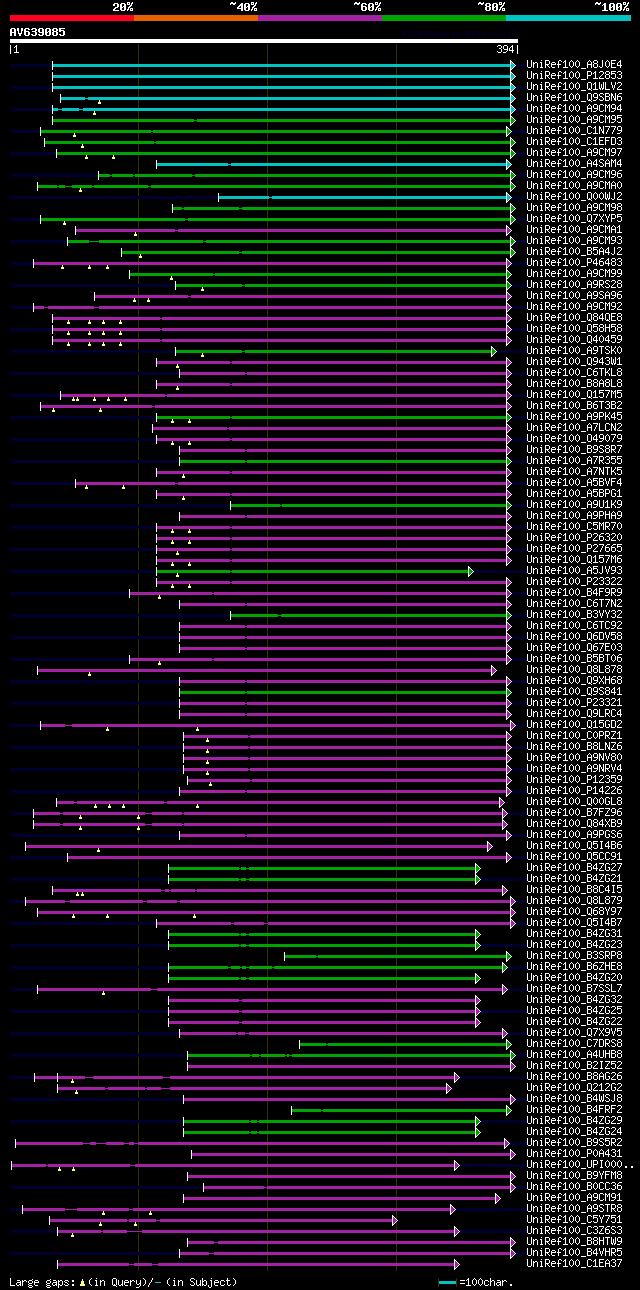The width and height of the screenshot is (640, 1290).
Task: Follow the UniRef100_P46483 link
Action: coord(573,262)
